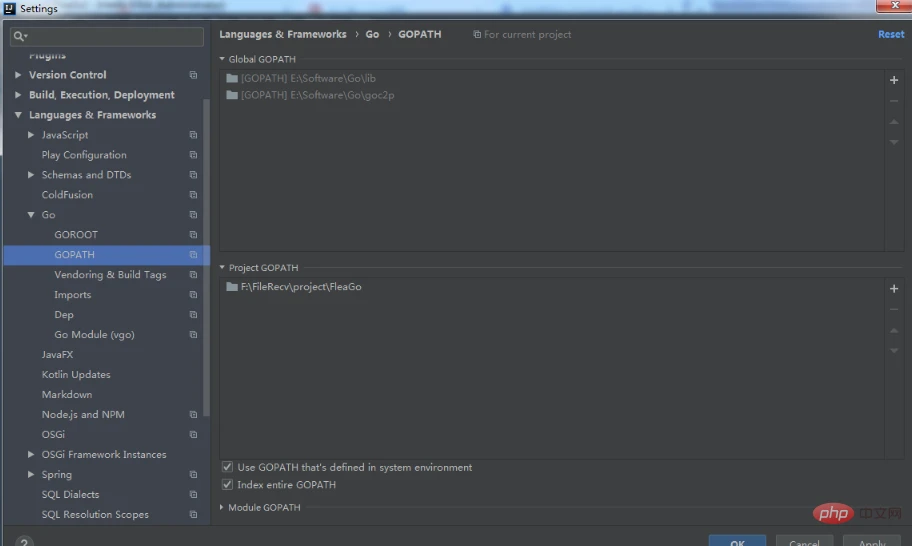Click the folder icon of the F:\FileRecv\project\FleaGo entry
Screen dimensions: 912x546
point(232,287)
